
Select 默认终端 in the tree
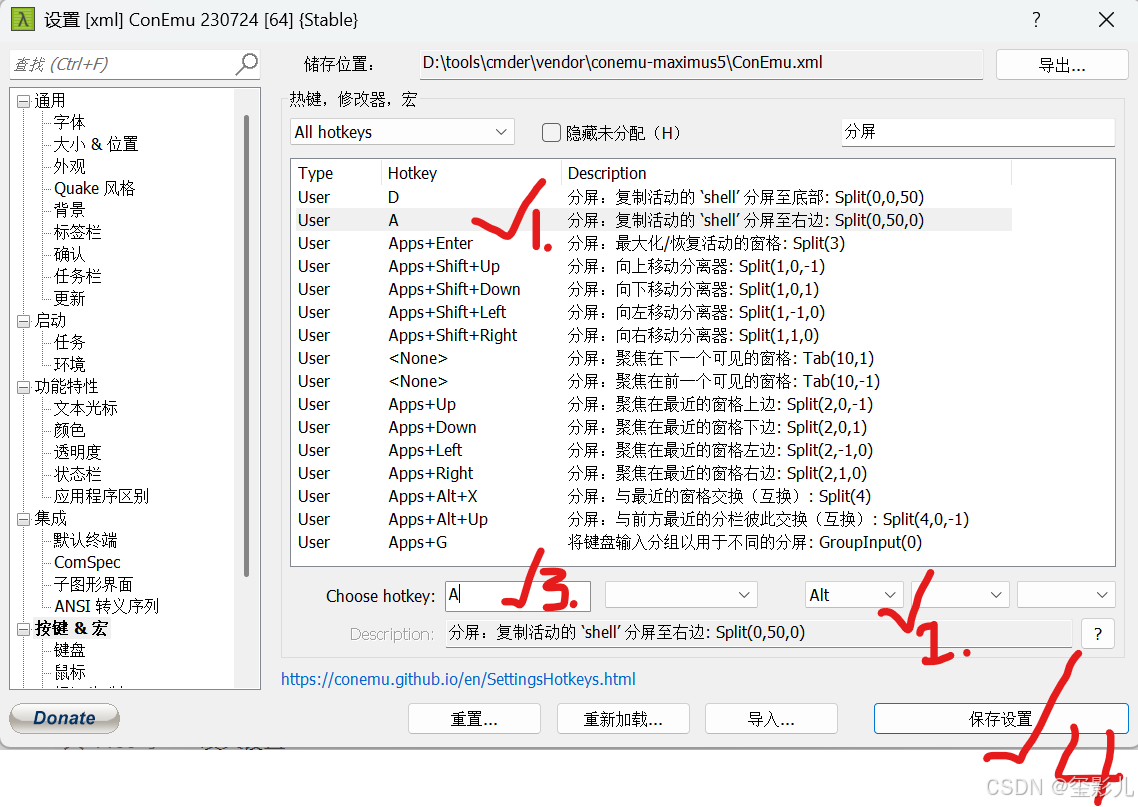85,540
